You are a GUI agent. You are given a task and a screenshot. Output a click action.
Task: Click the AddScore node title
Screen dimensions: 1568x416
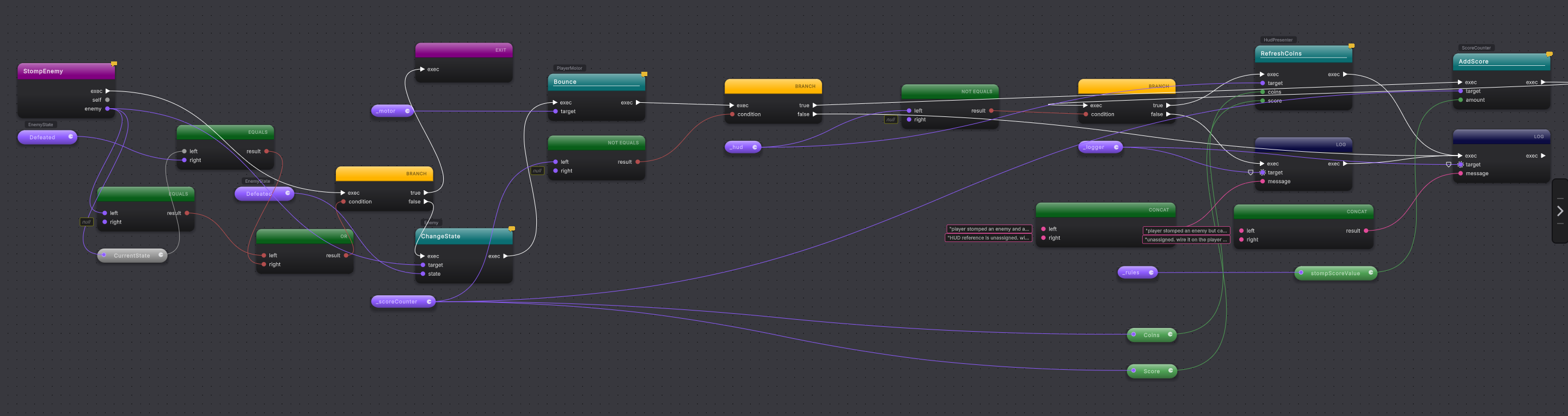1473,61
